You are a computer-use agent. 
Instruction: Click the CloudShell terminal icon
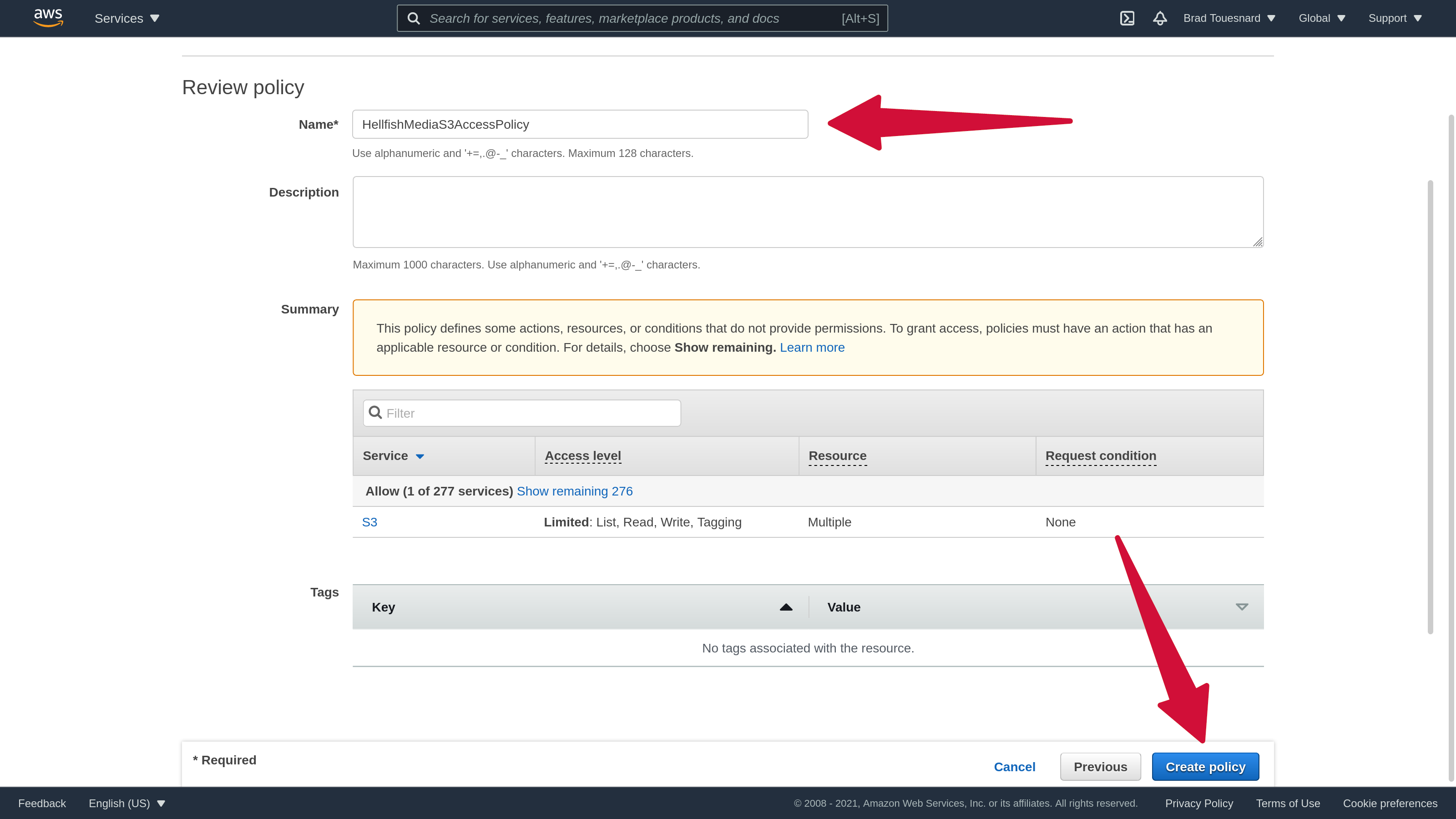[1127, 18]
